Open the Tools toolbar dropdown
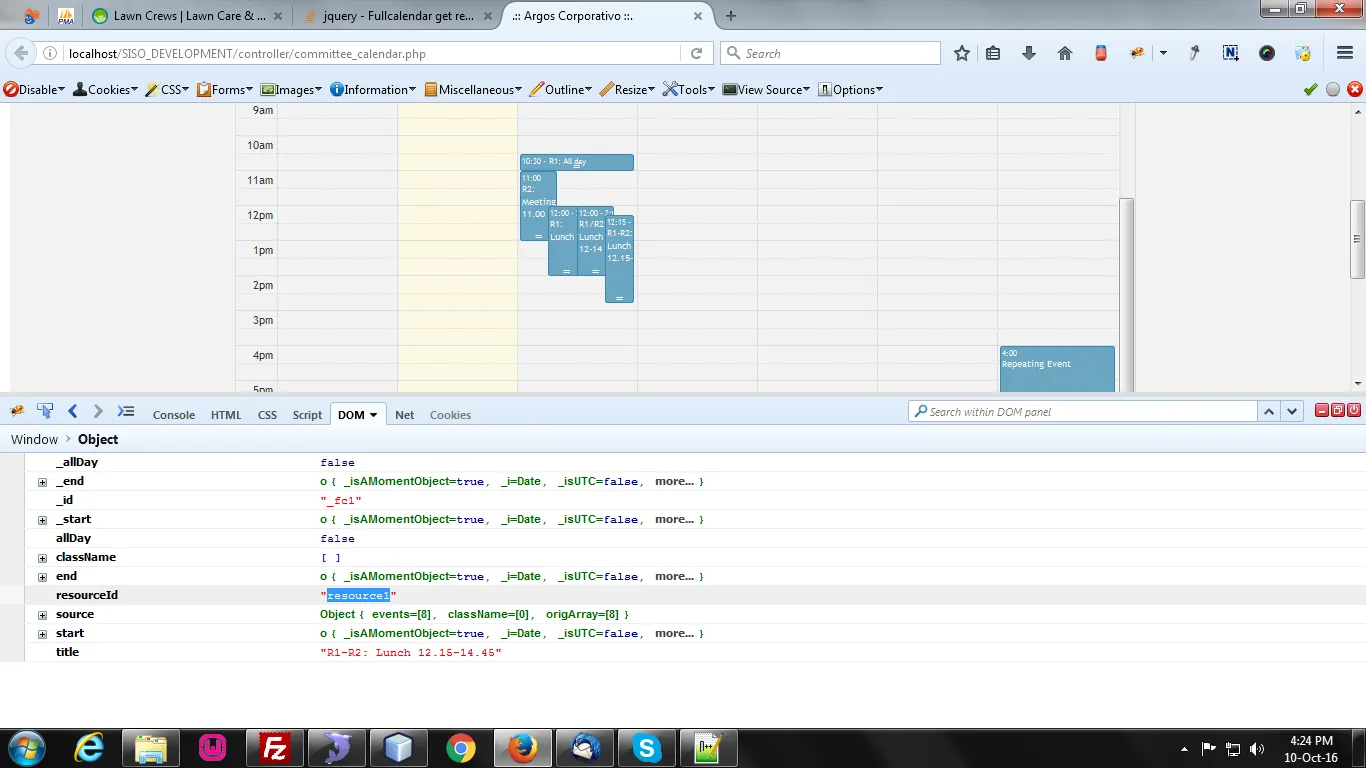The image size is (1366, 768). (690, 90)
